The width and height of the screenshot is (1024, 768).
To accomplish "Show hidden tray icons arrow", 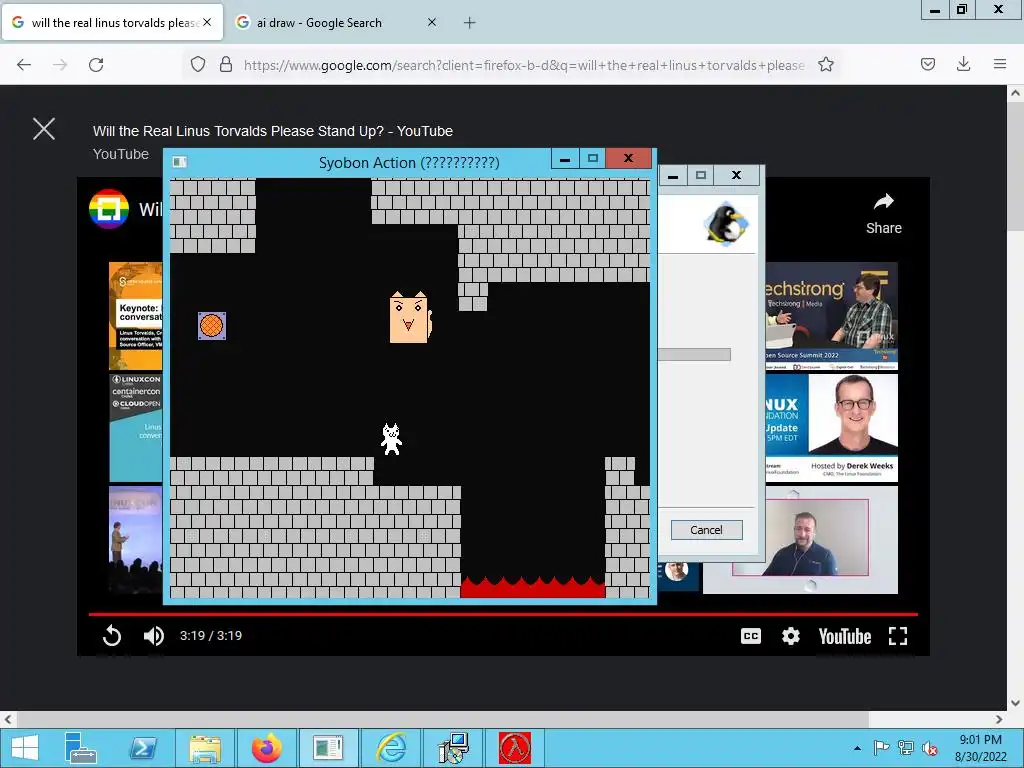I will (857, 748).
